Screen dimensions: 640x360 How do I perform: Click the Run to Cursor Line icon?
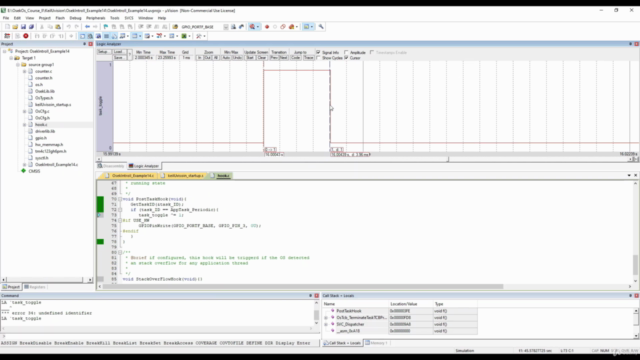[61, 36]
